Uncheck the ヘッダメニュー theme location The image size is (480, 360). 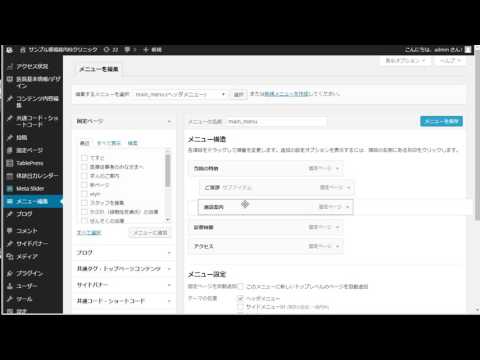point(240,298)
